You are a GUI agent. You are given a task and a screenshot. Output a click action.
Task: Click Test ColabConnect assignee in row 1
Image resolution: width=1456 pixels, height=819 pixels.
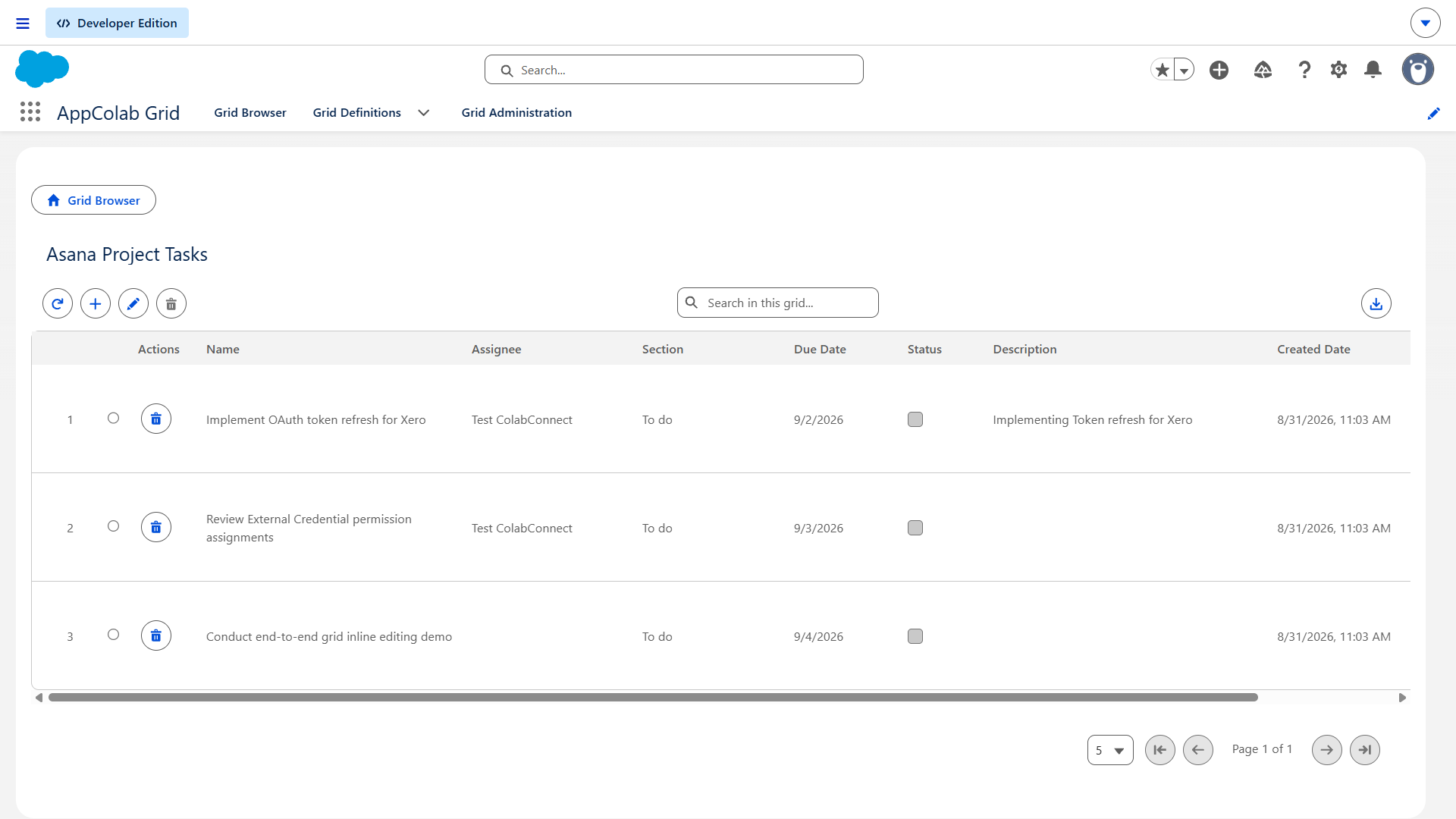(x=522, y=419)
